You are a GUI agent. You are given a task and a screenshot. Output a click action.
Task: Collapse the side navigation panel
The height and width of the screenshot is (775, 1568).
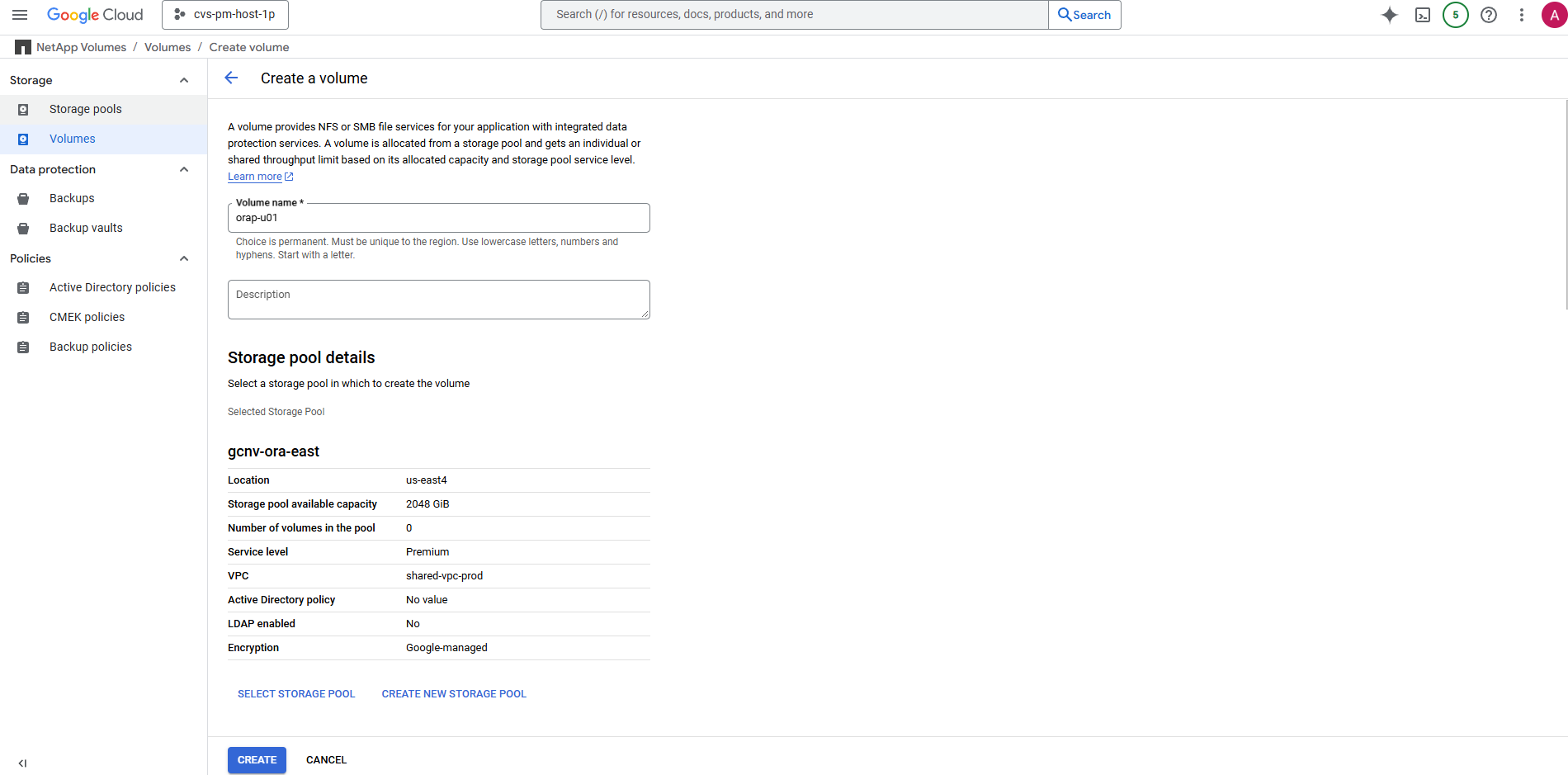coord(22,763)
